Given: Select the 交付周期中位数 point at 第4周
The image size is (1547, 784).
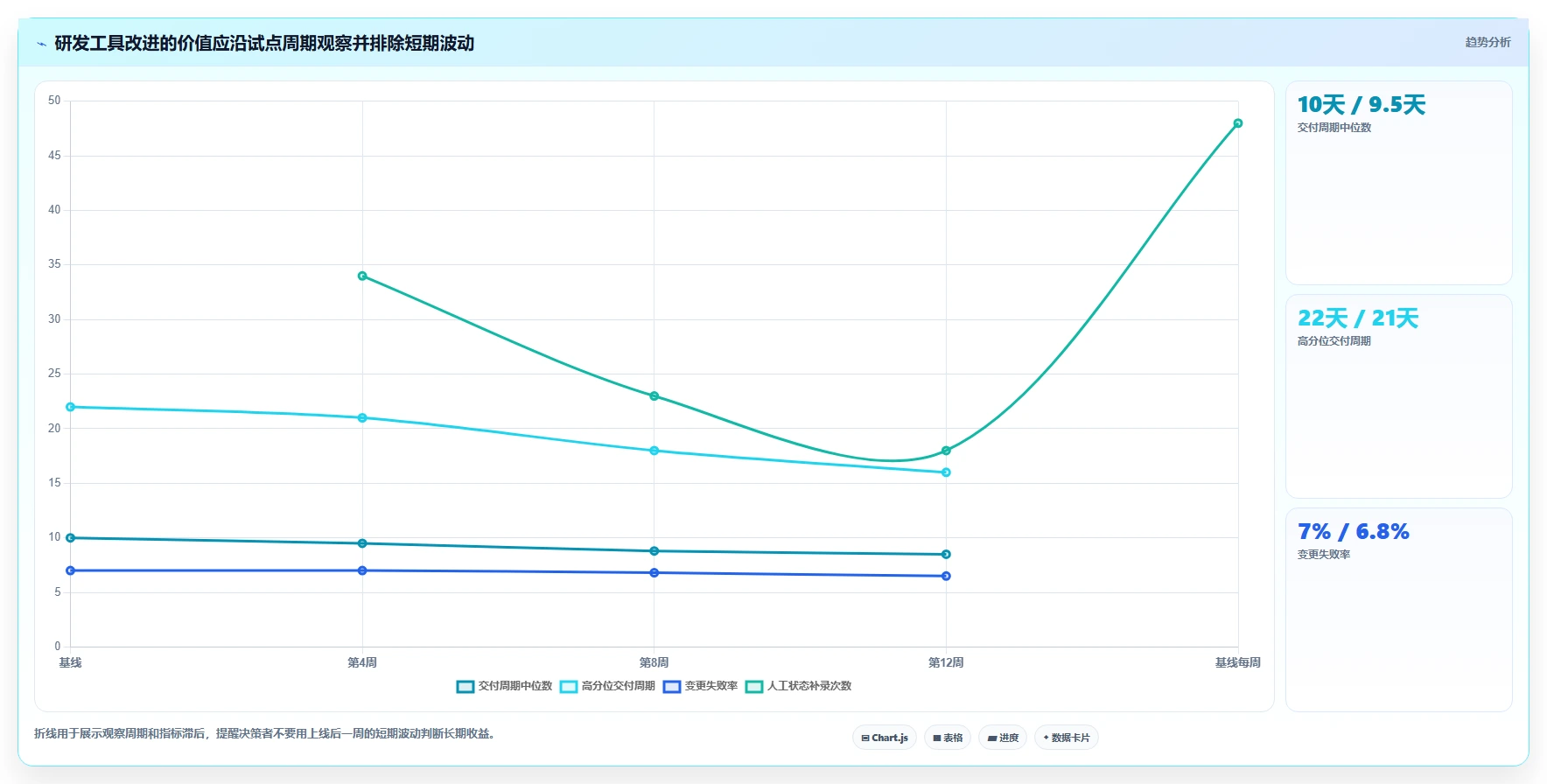Looking at the screenshot, I should coord(362,543).
